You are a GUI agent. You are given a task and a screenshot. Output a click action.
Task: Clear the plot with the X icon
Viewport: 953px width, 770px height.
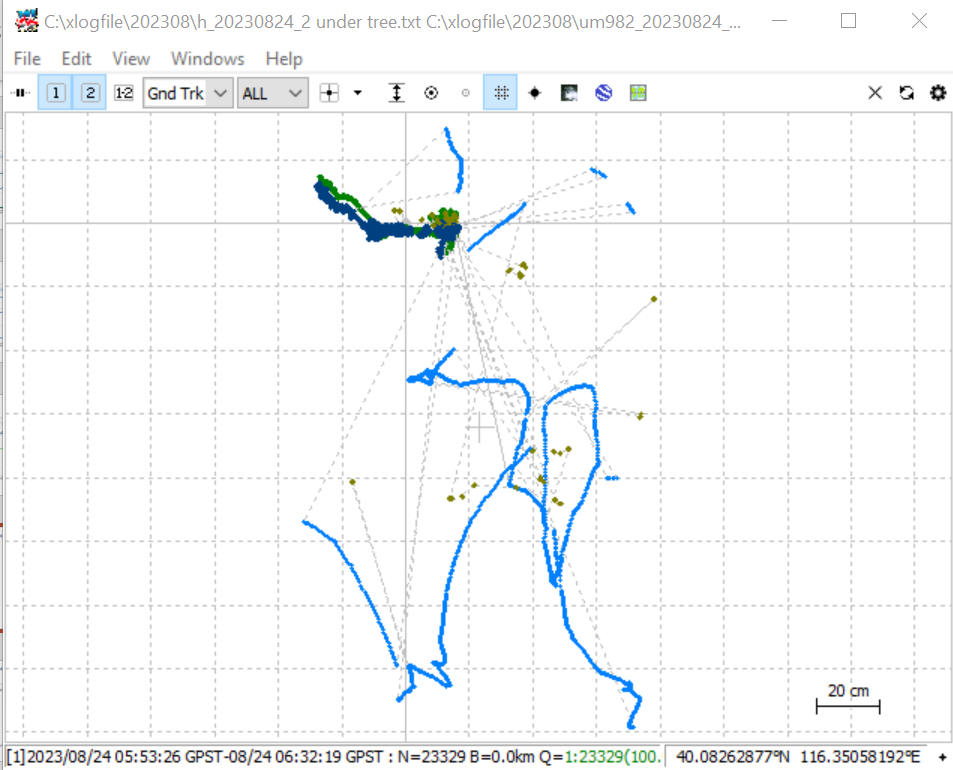[875, 93]
